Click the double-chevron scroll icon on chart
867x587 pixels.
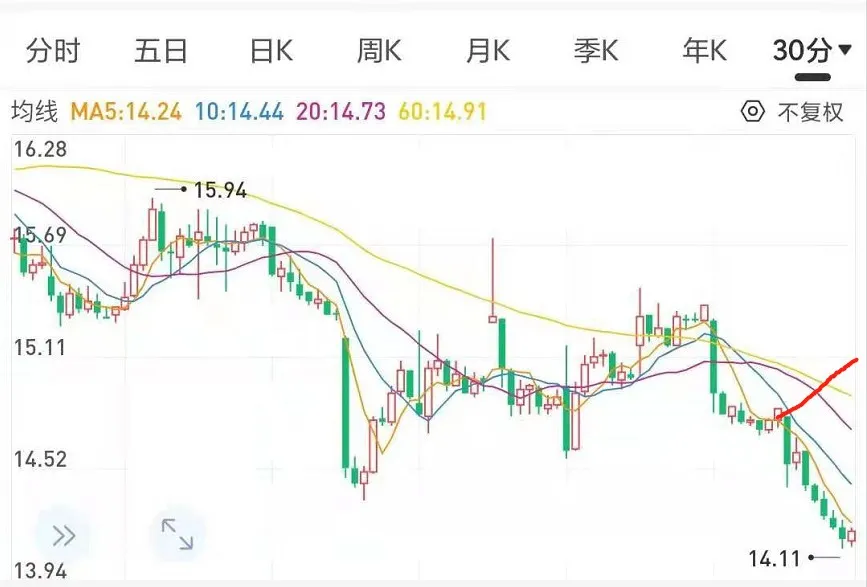pyautogui.click(x=63, y=536)
